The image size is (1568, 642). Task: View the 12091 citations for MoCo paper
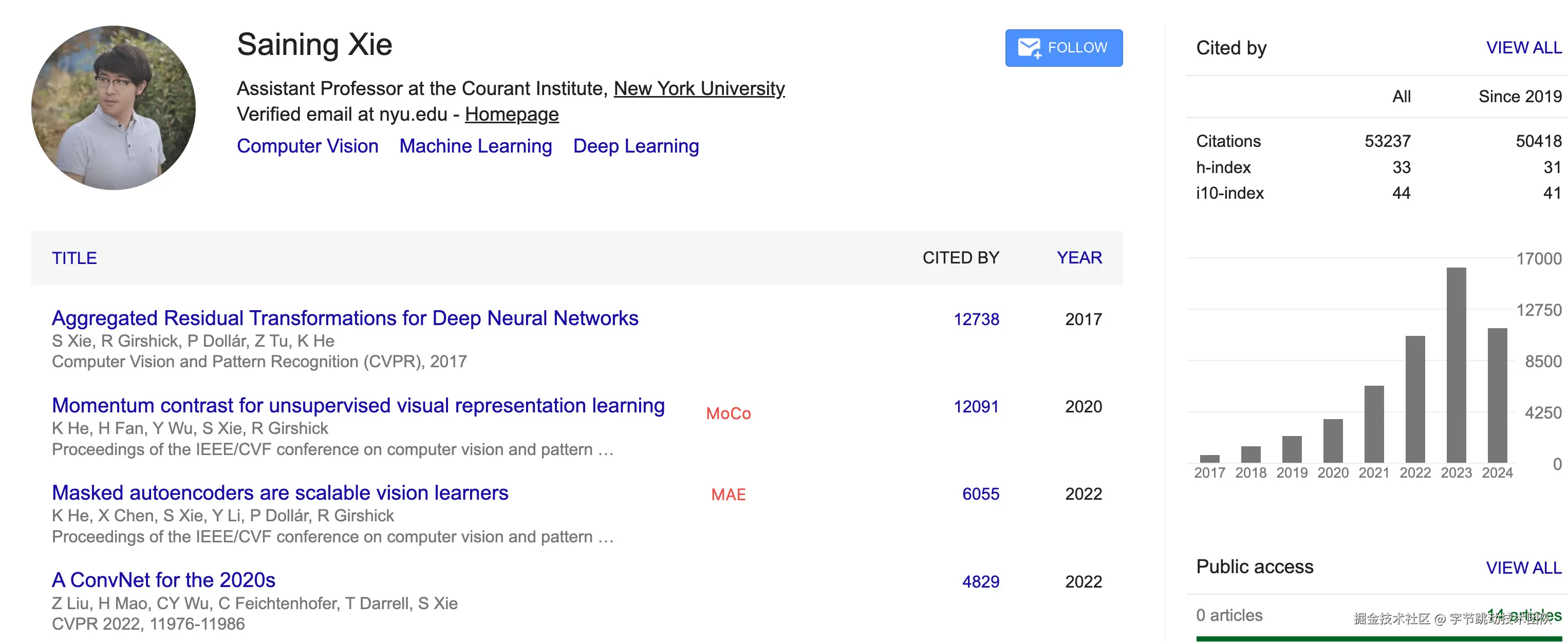[x=976, y=406]
